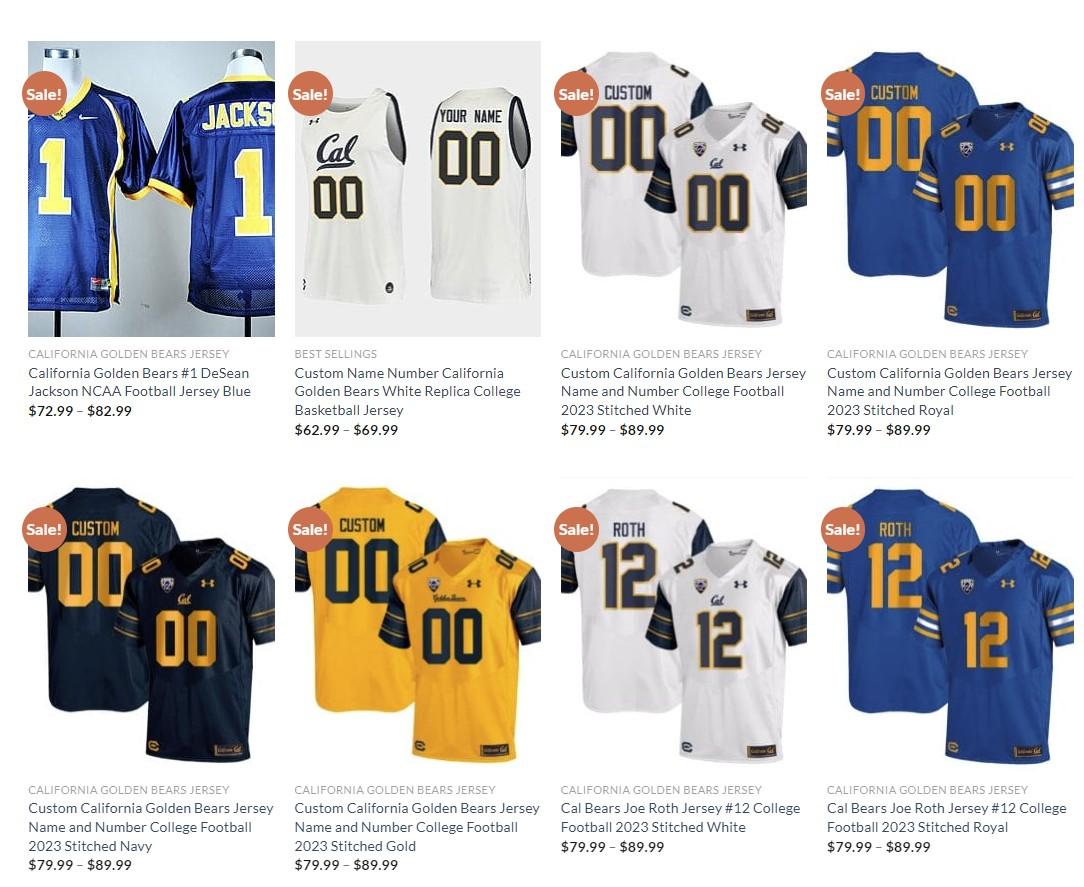
Task: Open Custom Name Number White Replica Basketball Jersey link
Action: coord(407,391)
